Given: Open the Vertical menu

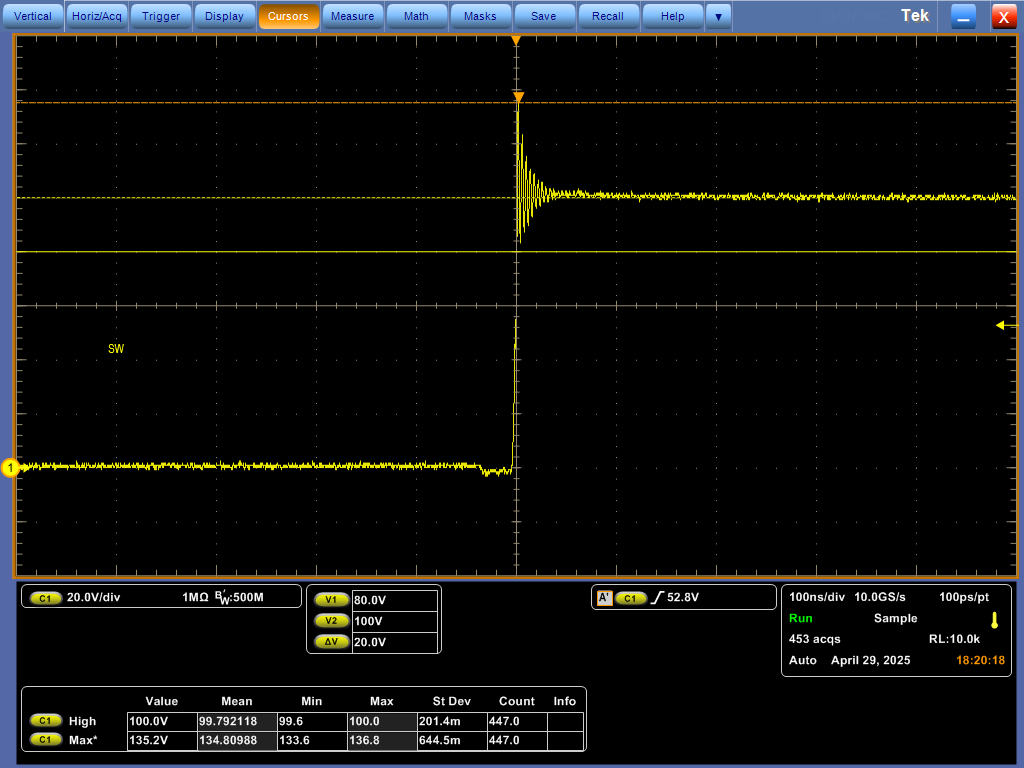Looking at the screenshot, I should [33, 16].
